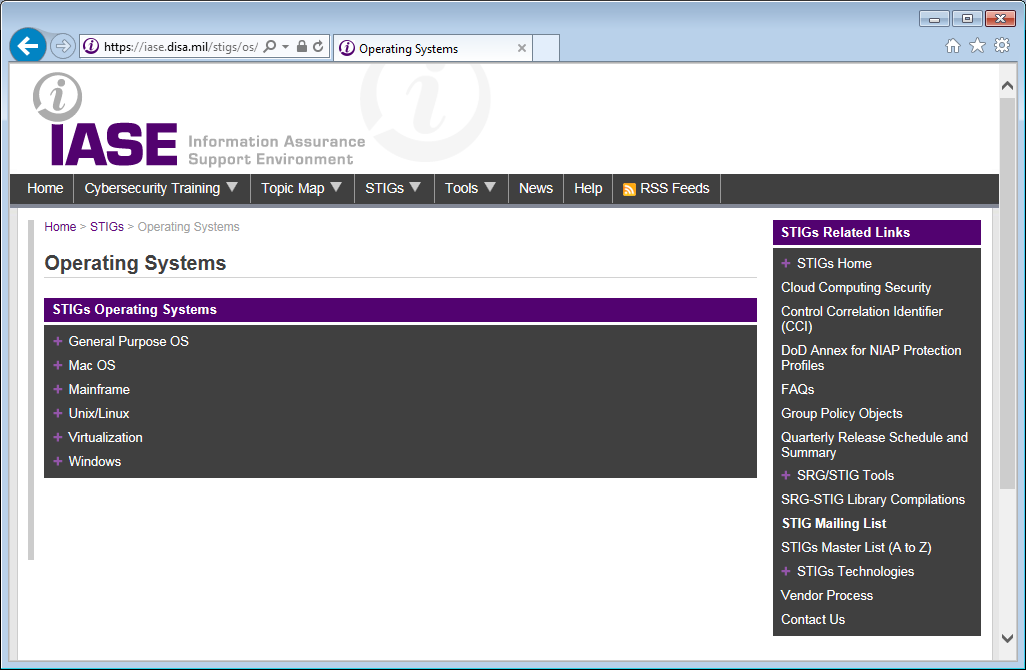
Task: Open the FAQs link
Action: tap(798, 389)
